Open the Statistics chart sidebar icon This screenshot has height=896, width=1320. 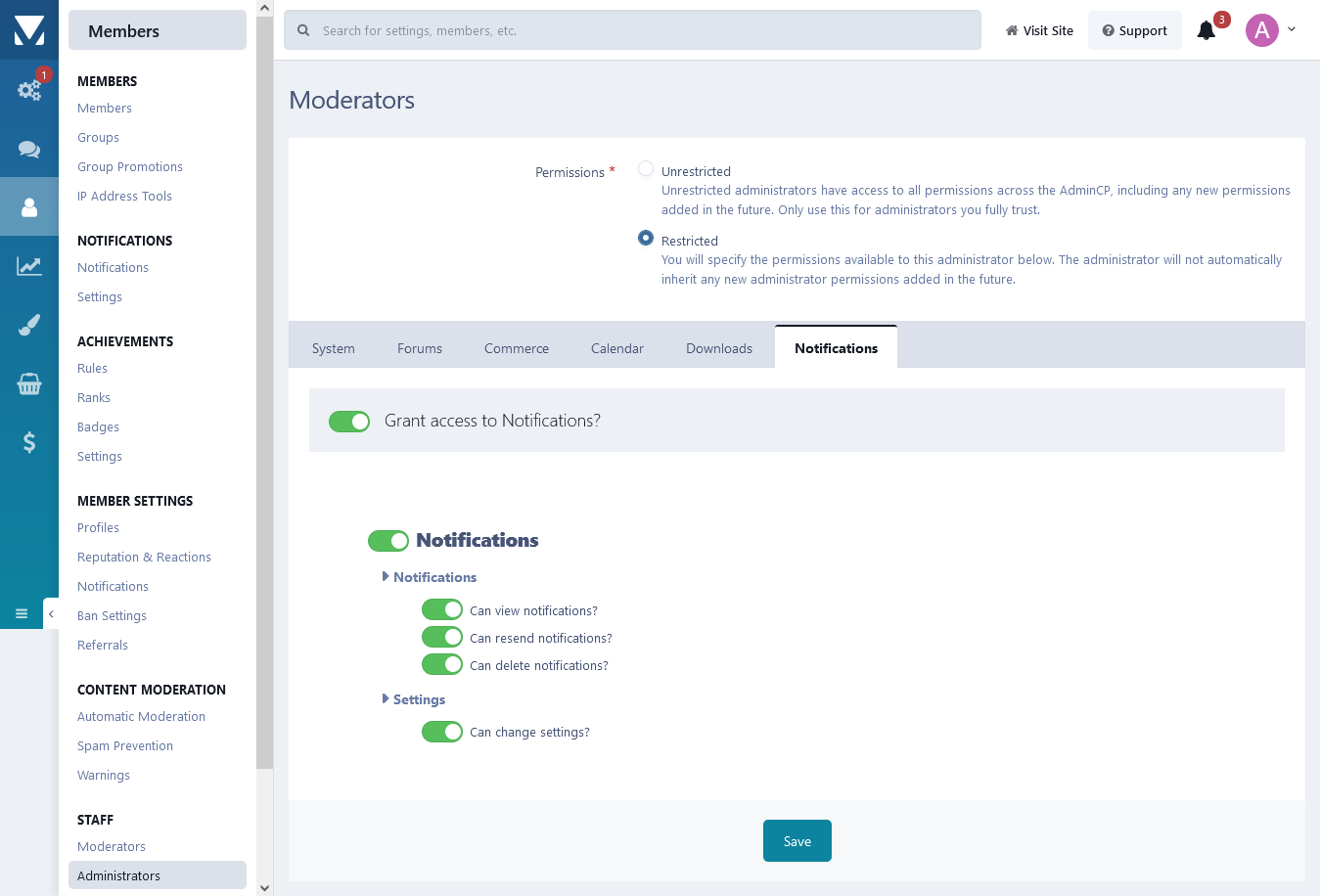[29, 266]
